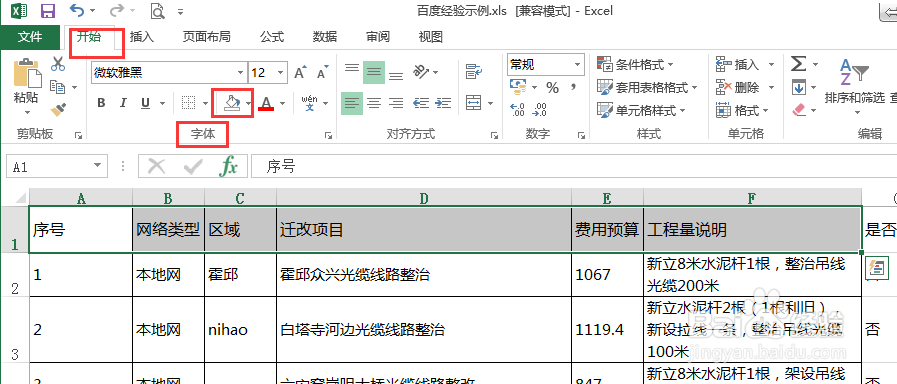This screenshot has width=897, height=384.
Task: Apply comma style number format
Action: click(x=572, y=88)
